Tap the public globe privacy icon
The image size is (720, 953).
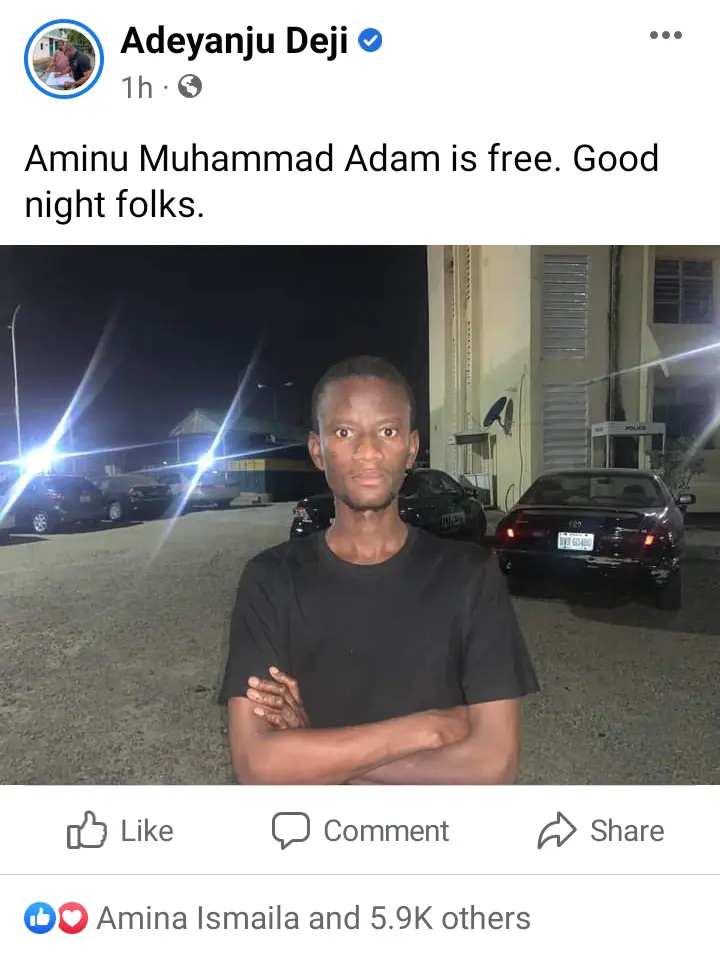tap(190, 87)
